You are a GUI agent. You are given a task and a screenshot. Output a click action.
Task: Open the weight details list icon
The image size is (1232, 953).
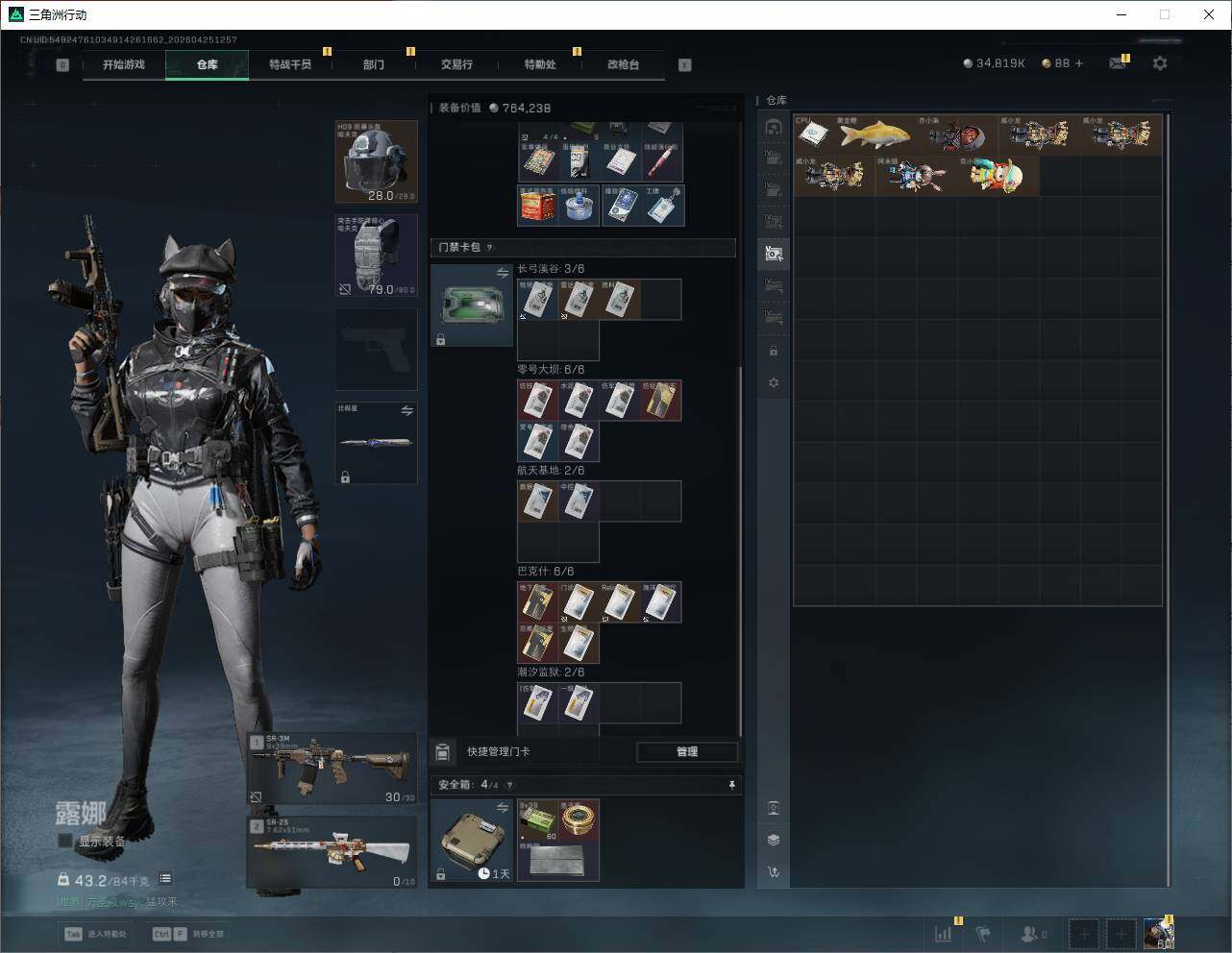tap(165, 878)
